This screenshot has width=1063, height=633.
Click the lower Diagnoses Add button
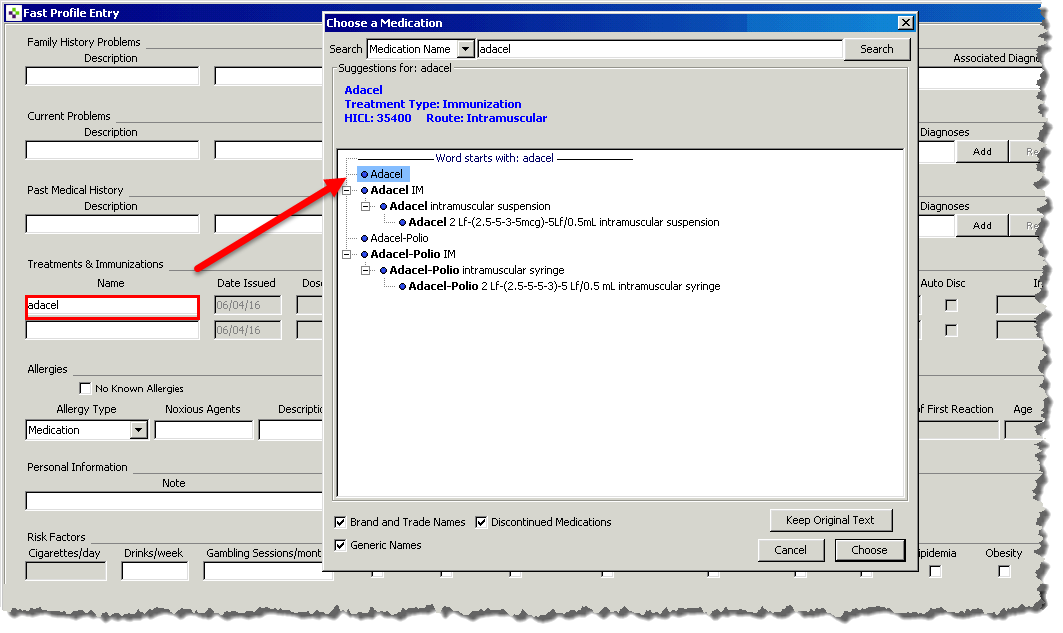click(x=982, y=226)
